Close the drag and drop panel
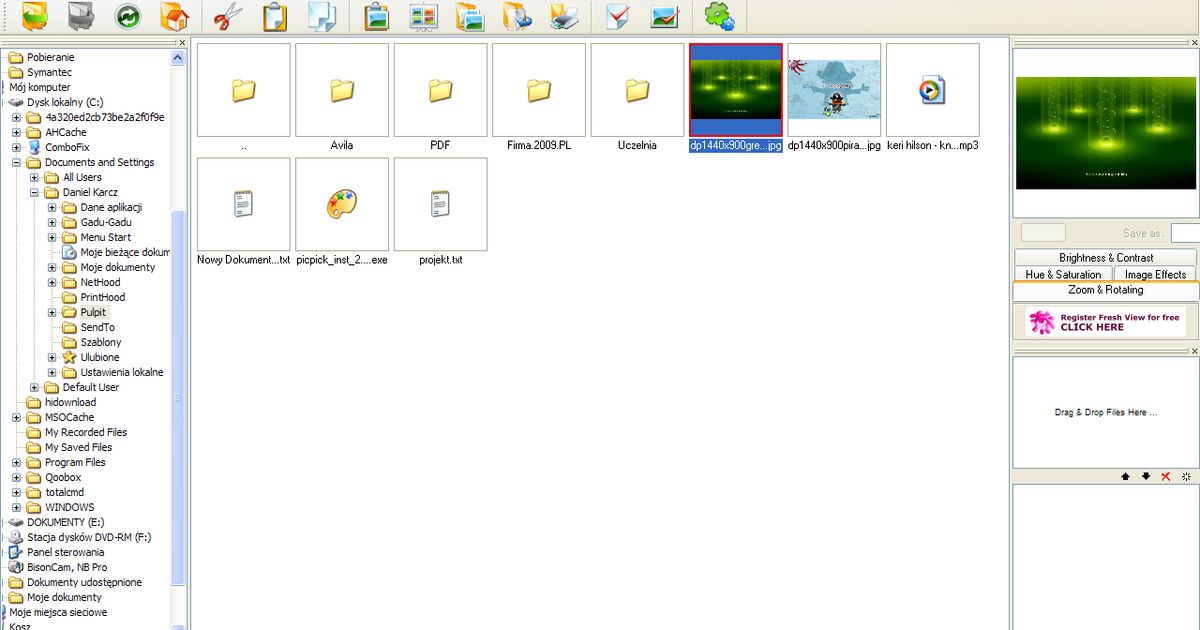Image resolution: width=1200 pixels, height=630 pixels. pos(1195,351)
